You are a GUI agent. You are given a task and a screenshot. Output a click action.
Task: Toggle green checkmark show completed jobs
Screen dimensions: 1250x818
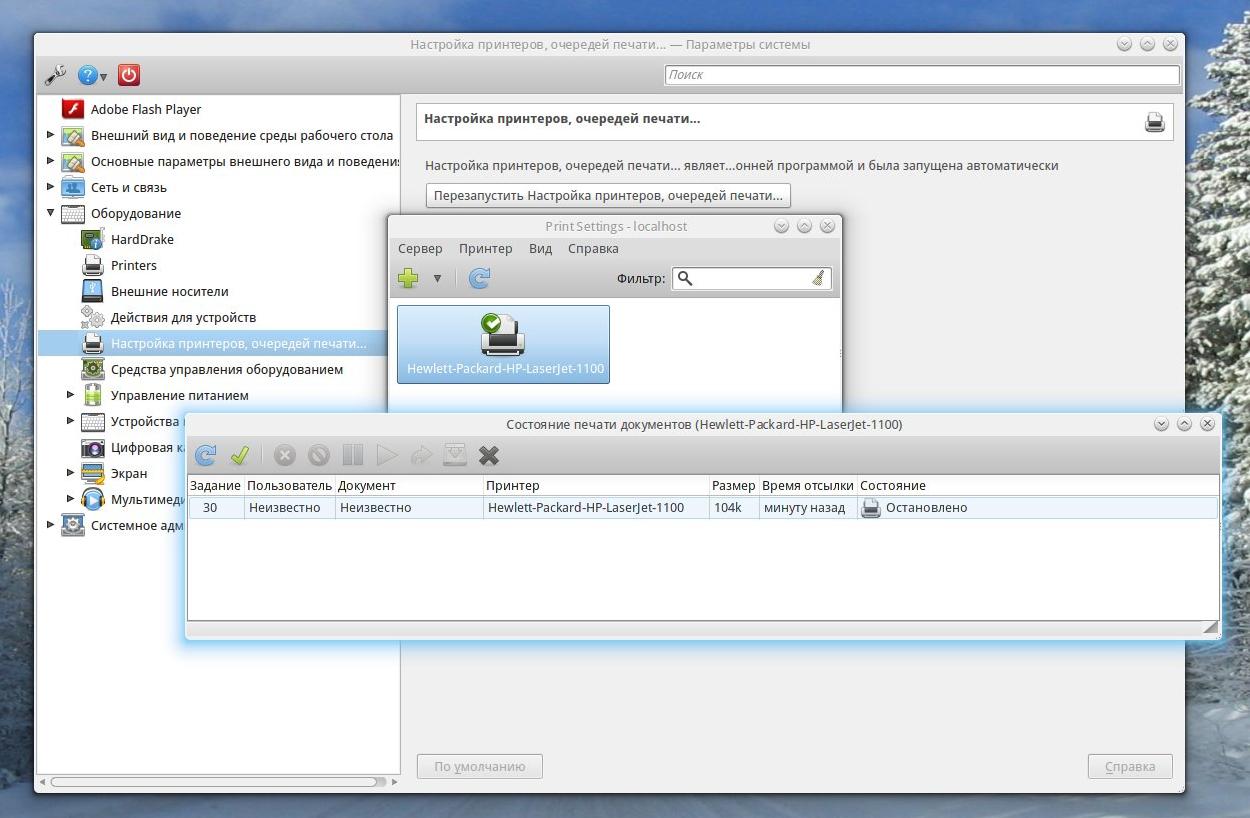240,455
